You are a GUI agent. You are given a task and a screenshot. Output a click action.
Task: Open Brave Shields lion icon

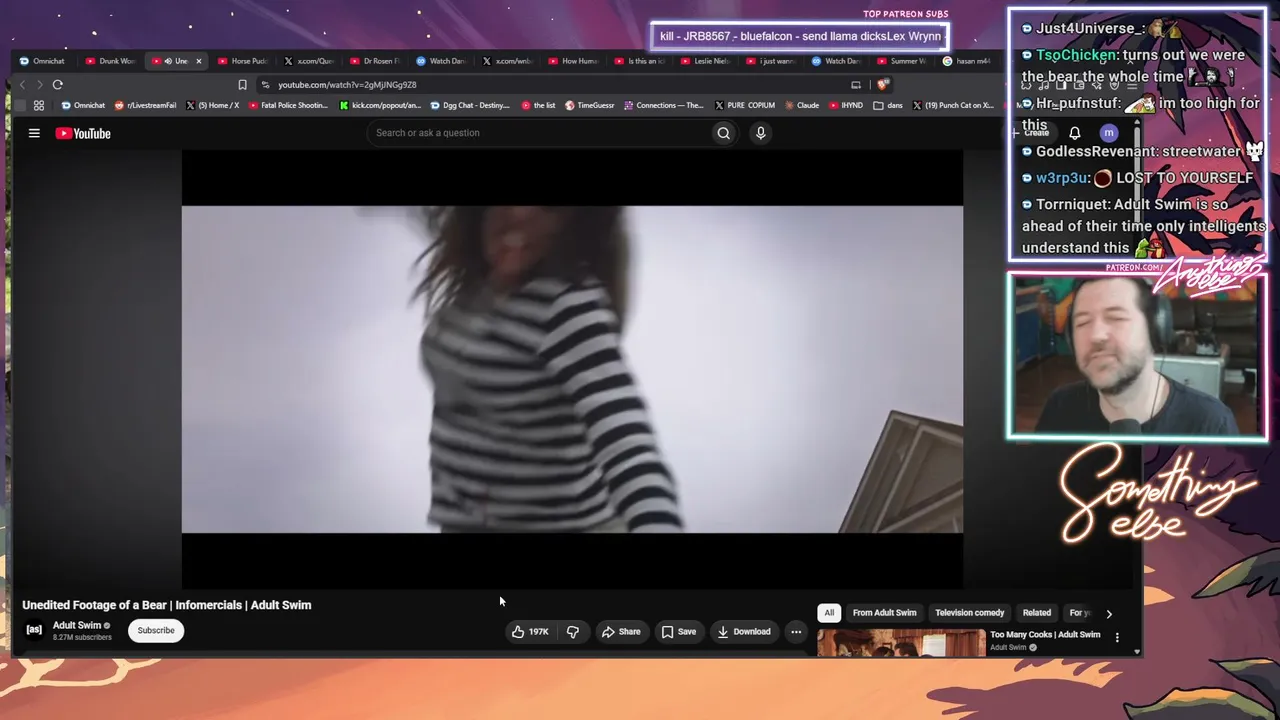(881, 85)
